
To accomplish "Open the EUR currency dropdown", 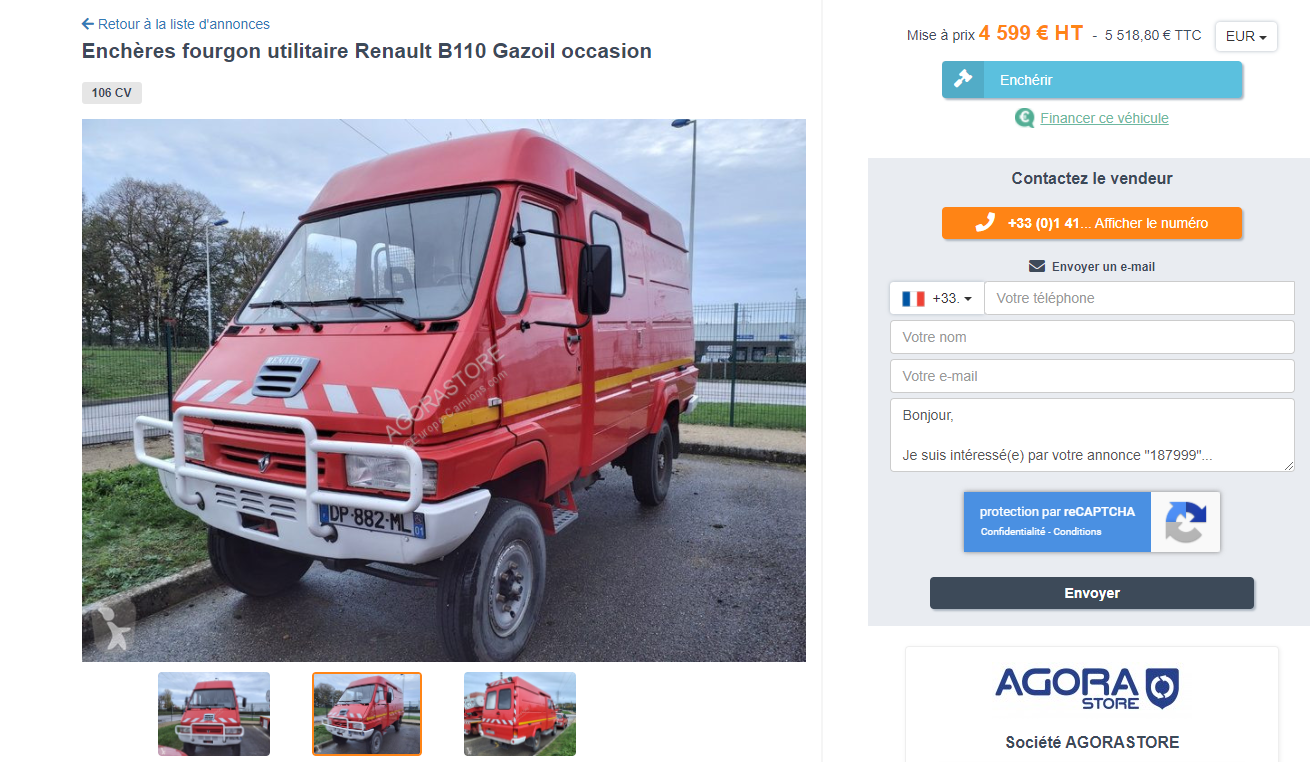I will pyautogui.click(x=1246, y=36).
